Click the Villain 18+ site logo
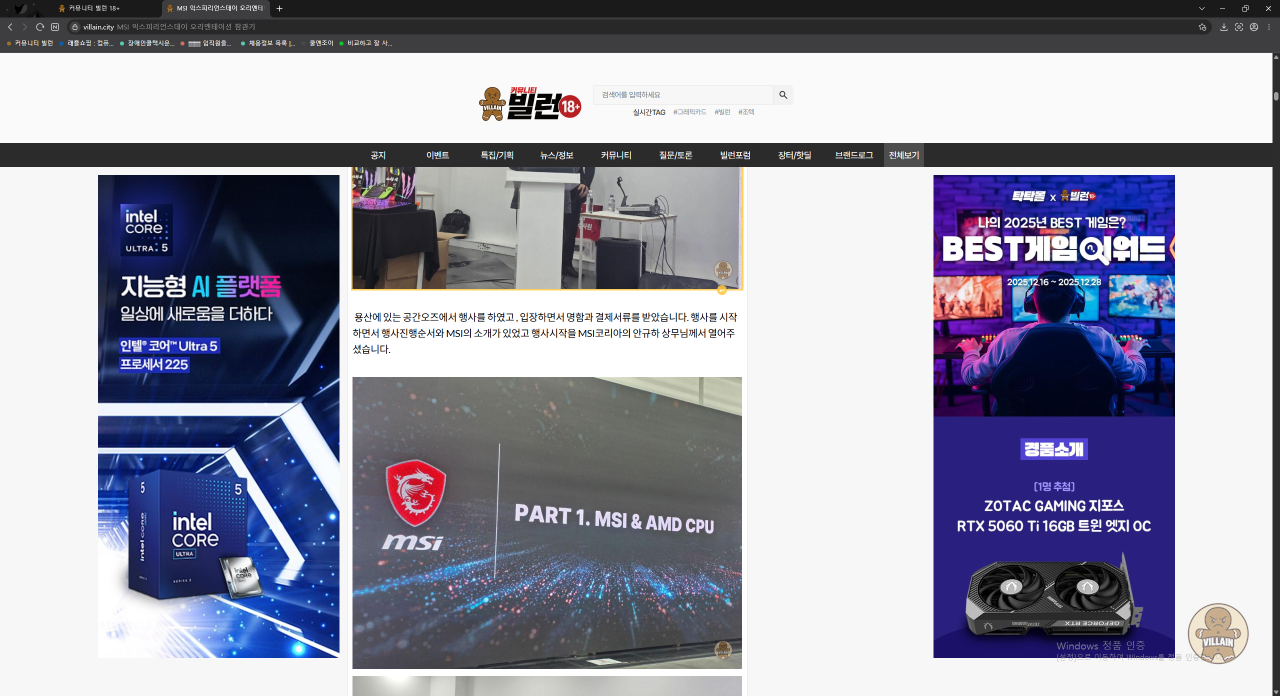Image resolution: width=1280 pixels, height=696 pixels. coord(530,103)
